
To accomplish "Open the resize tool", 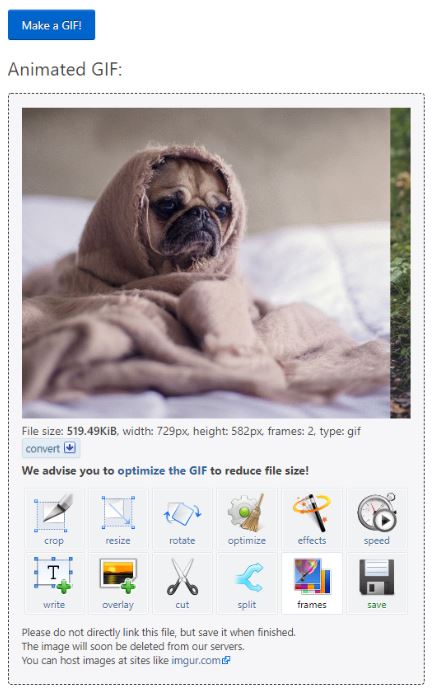I will pyautogui.click(x=118, y=518).
